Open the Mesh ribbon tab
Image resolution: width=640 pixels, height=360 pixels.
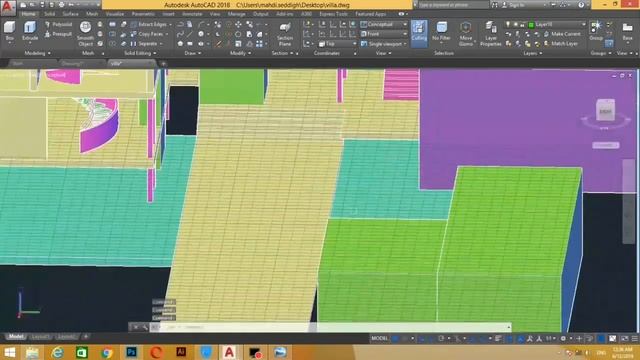pyautogui.click(x=92, y=14)
